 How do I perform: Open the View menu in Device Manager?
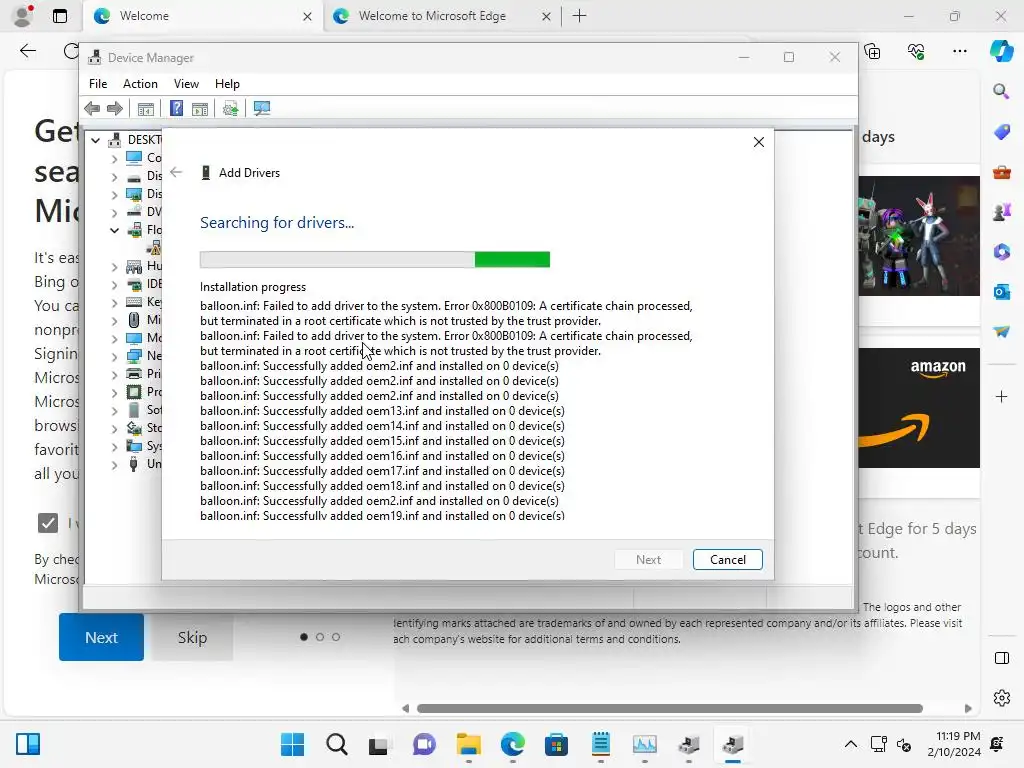tap(186, 84)
